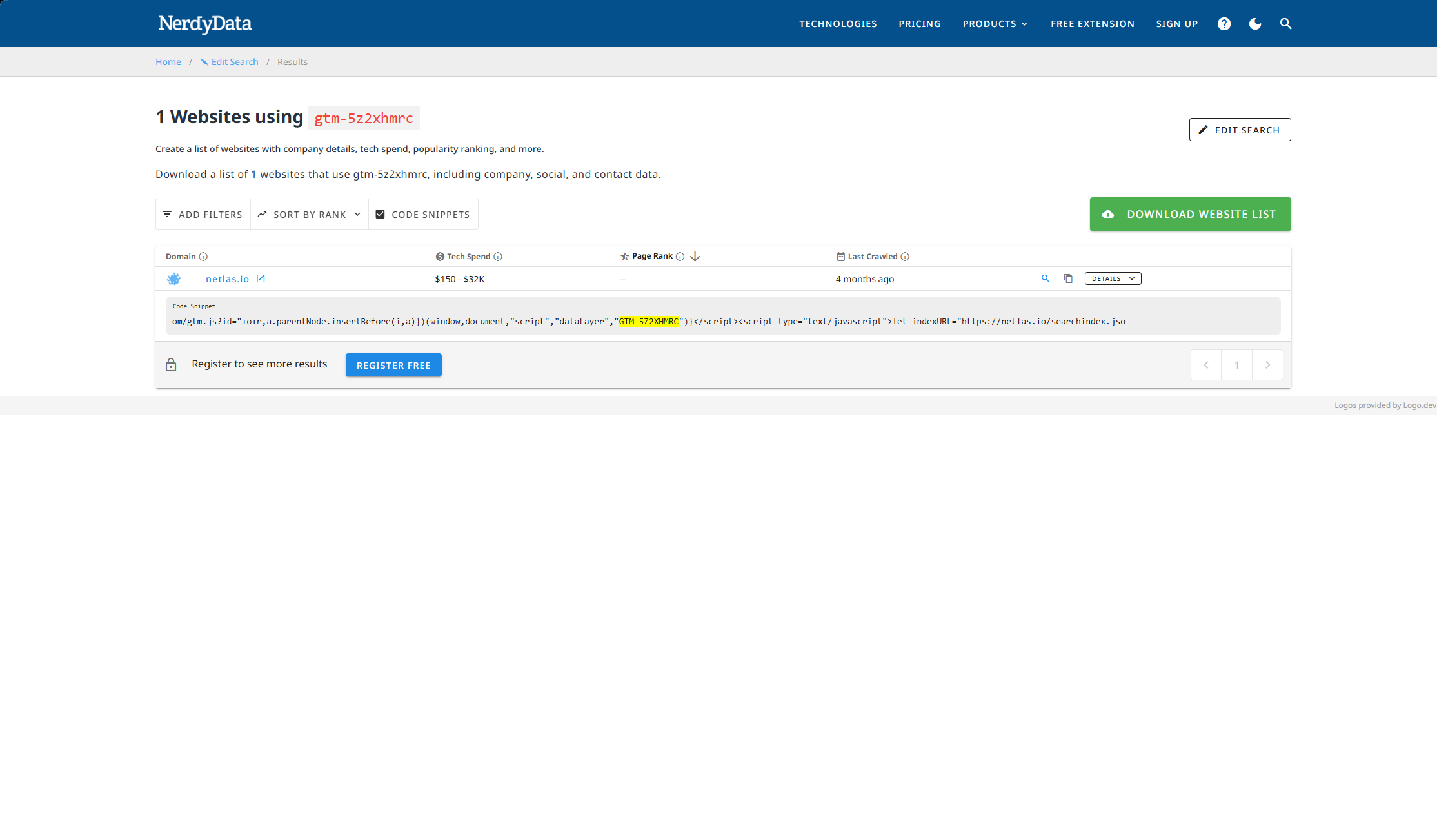This screenshot has width=1437, height=840.
Task: Go to next results page arrow
Action: (x=1267, y=365)
